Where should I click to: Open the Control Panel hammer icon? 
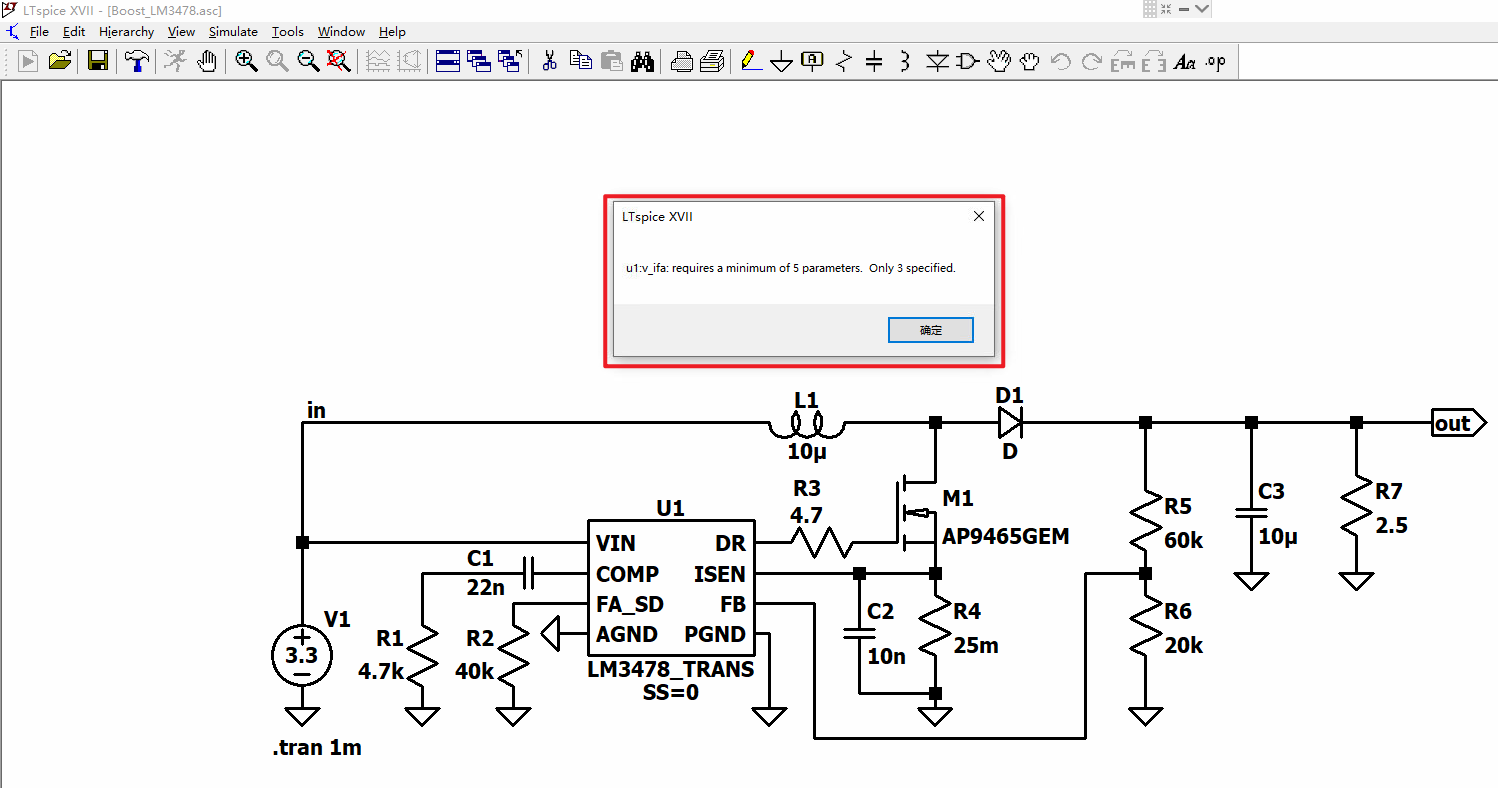(136, 61)
